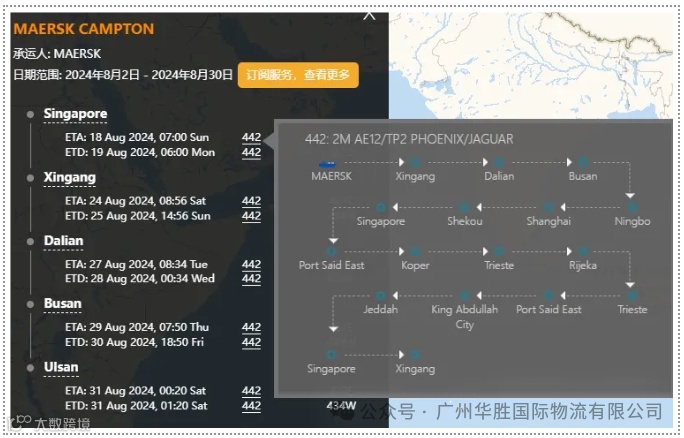Open the Xingang port link in schedule
This screenshot has width=684, height=438.
pos(69,178)
